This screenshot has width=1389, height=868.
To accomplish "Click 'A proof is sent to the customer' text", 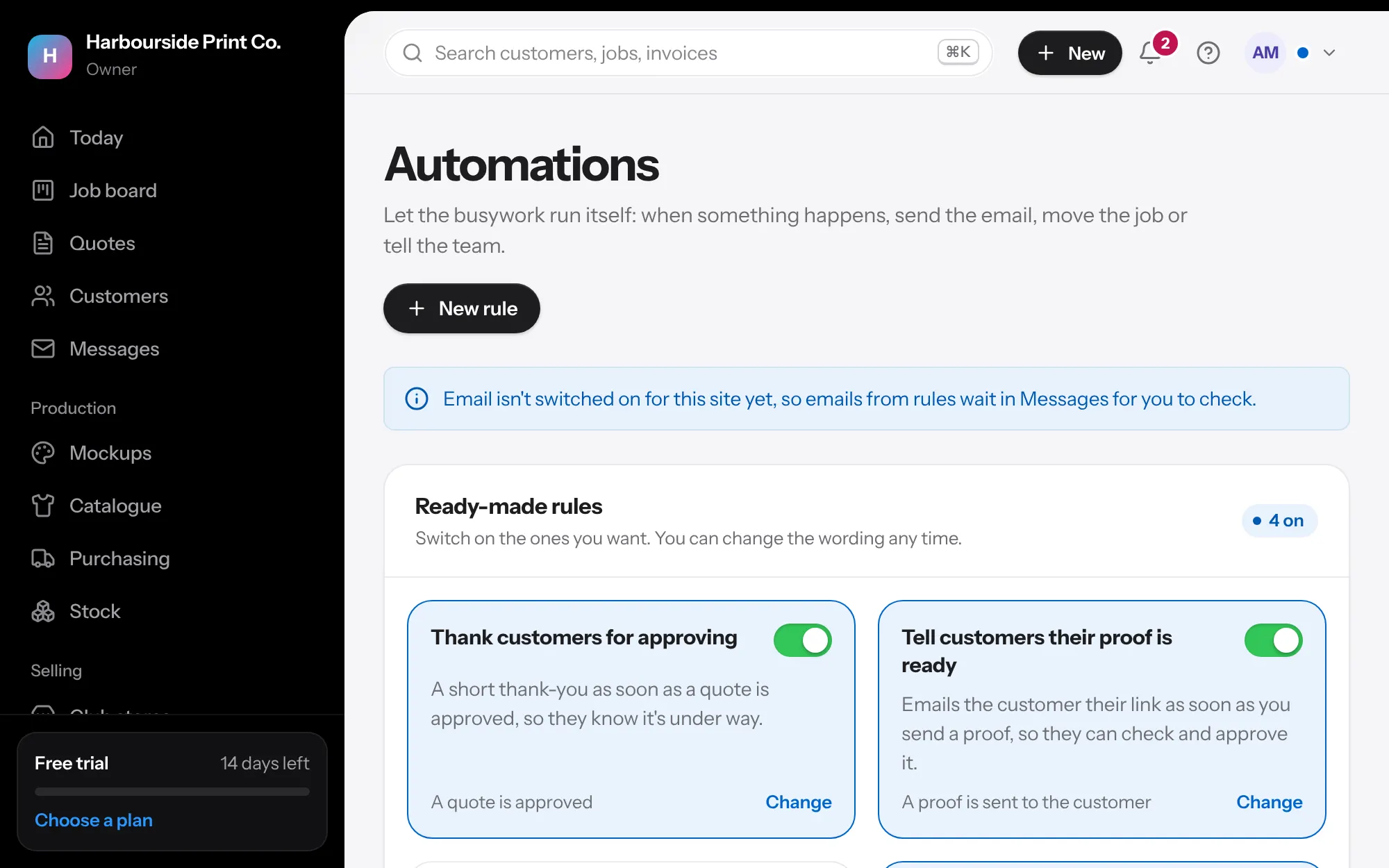I will [1026, 802].
